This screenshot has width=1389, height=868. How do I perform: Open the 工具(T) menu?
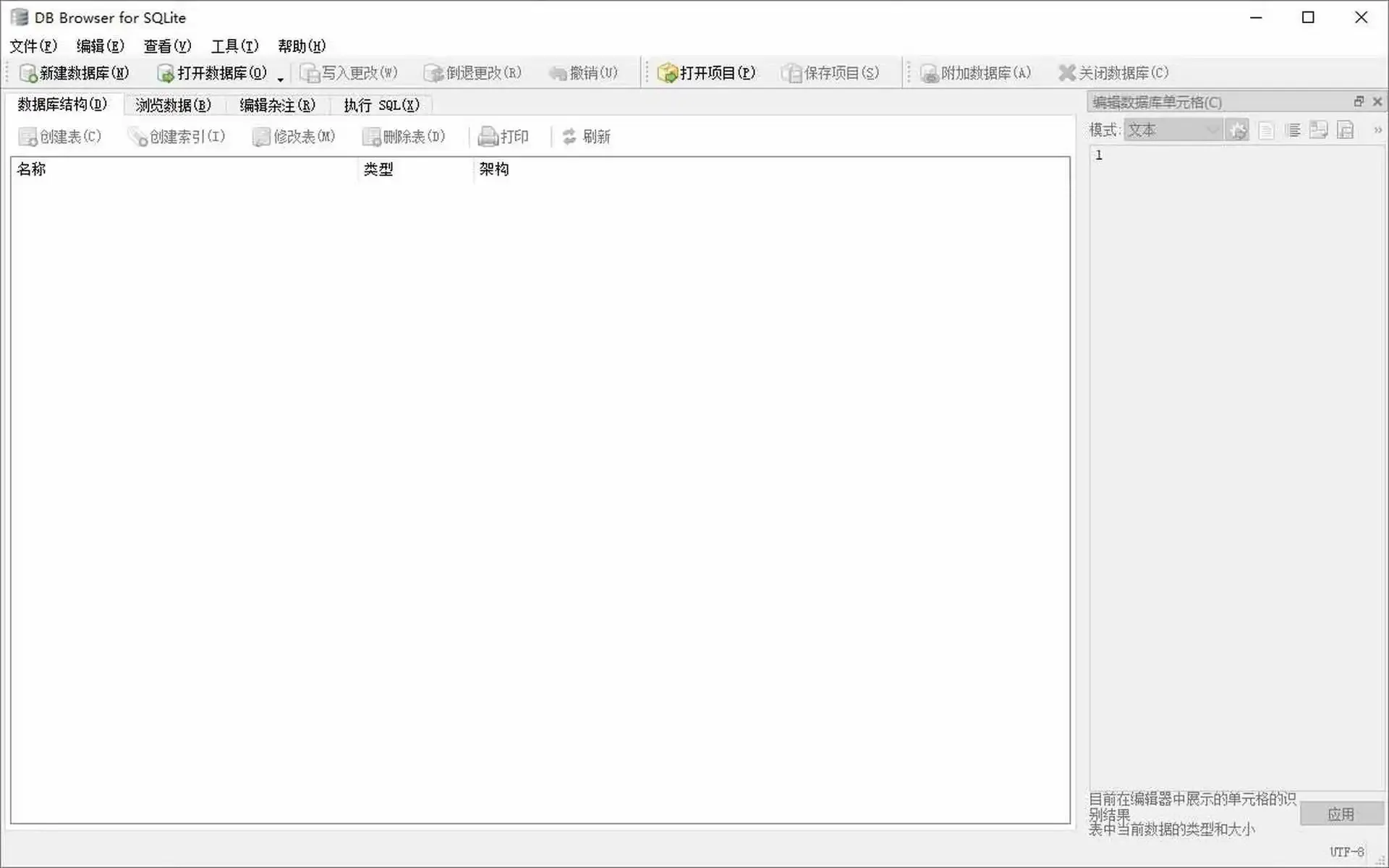(234, 46)
